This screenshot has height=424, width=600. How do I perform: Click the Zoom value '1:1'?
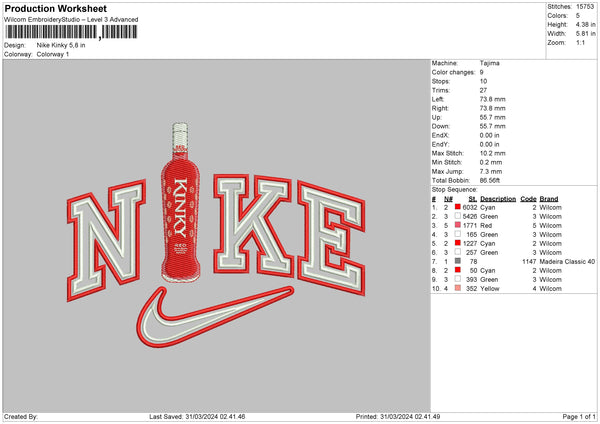[x=580, y=42]
